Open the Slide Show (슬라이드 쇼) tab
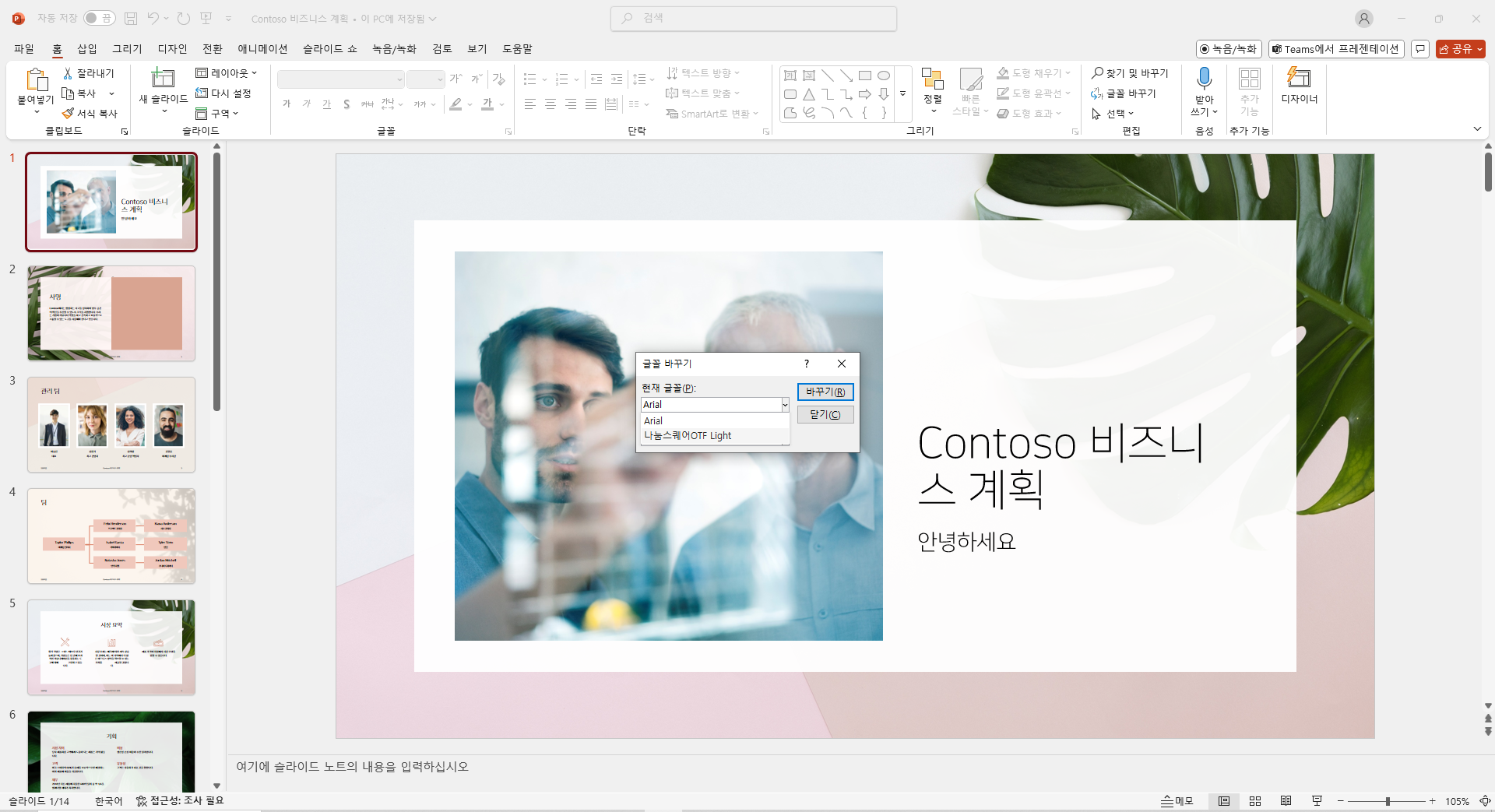 click(330, 49)
